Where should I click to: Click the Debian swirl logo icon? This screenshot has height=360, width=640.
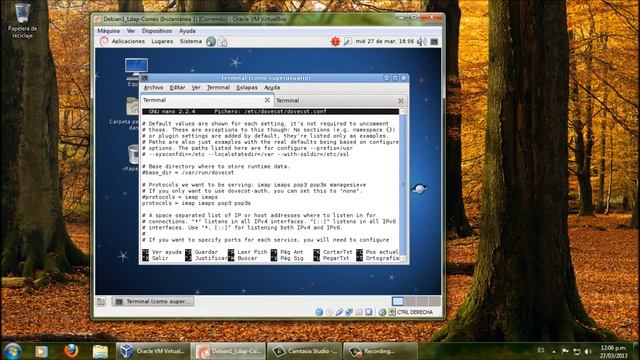(104, 41)
